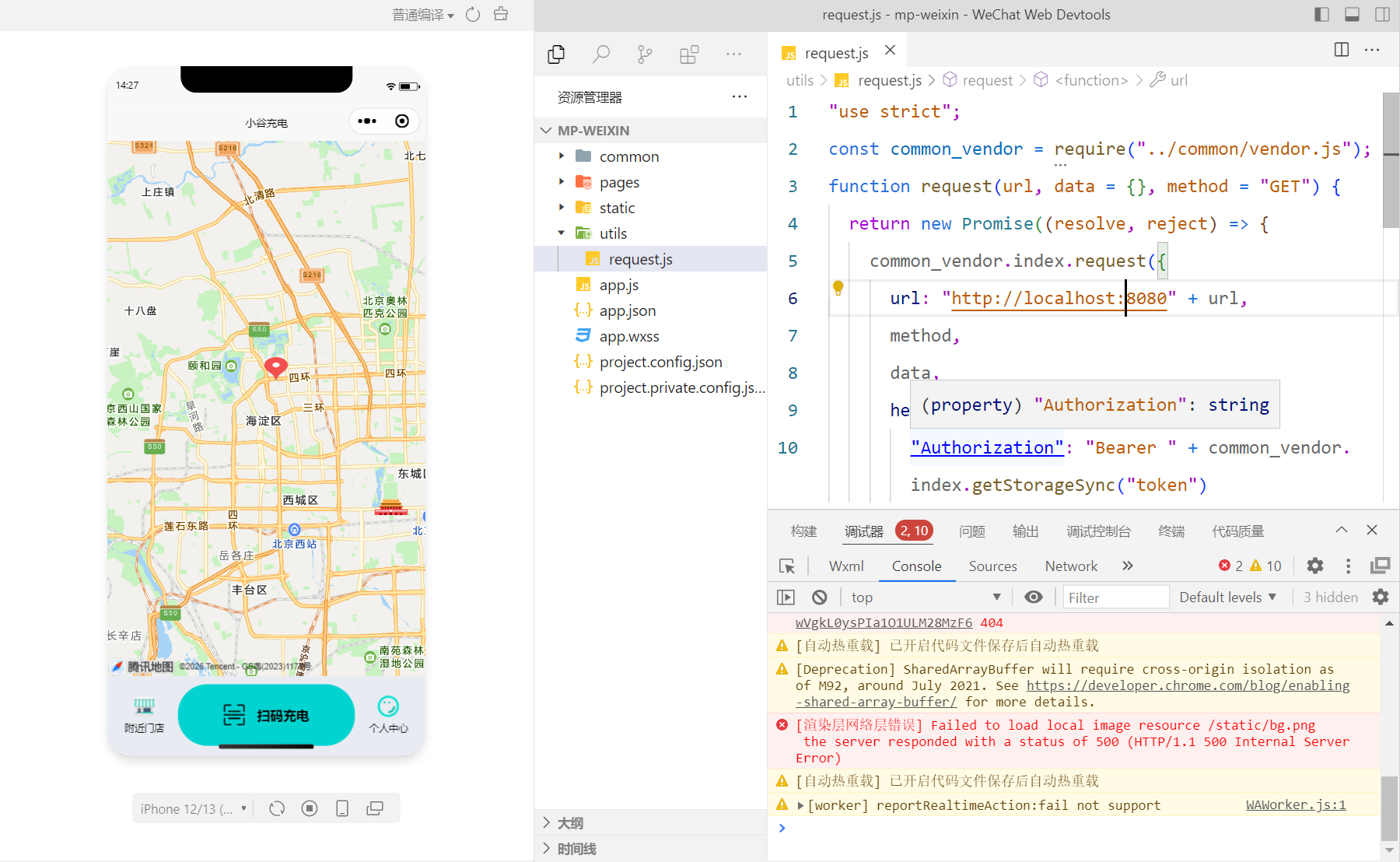
Task: Click the simulator stop record icon
Action: (310, 808)
